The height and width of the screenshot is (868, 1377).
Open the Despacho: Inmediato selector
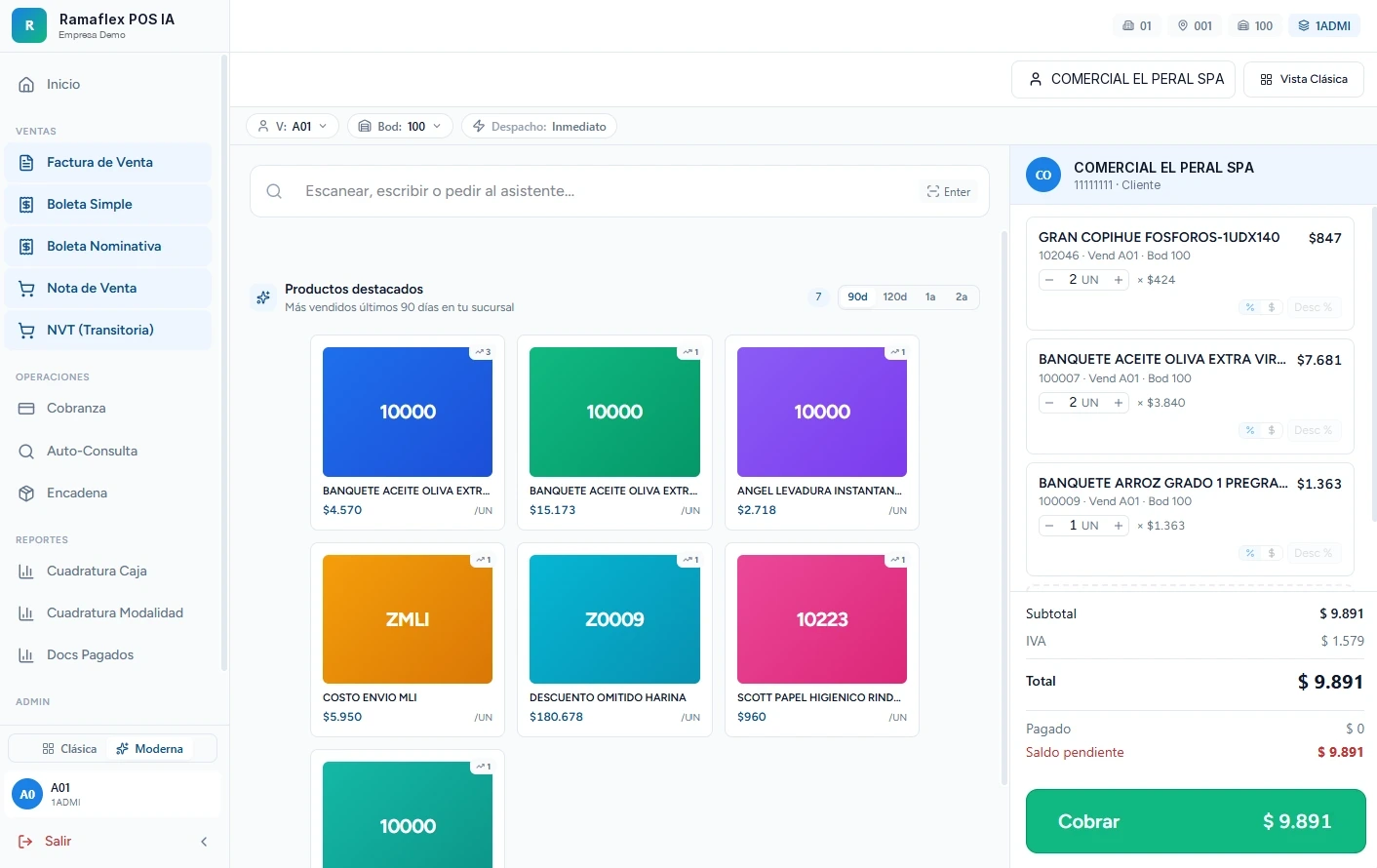click(x=539, y=127)
